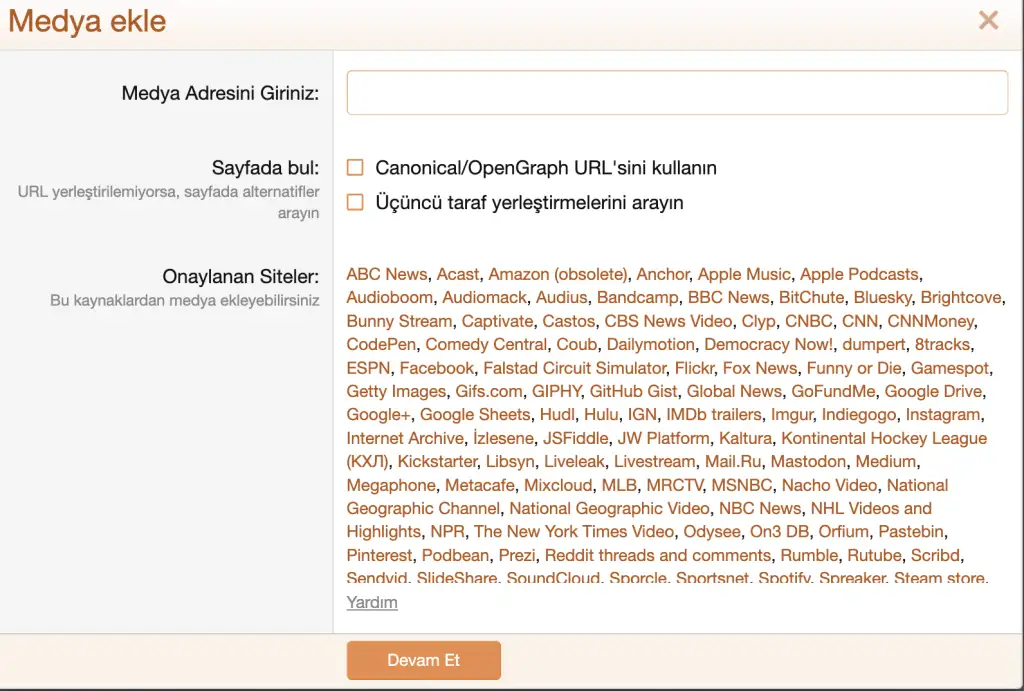Open the CodePen link
1024x691 pixels.
pyautogui.click(x=381, y=344)
